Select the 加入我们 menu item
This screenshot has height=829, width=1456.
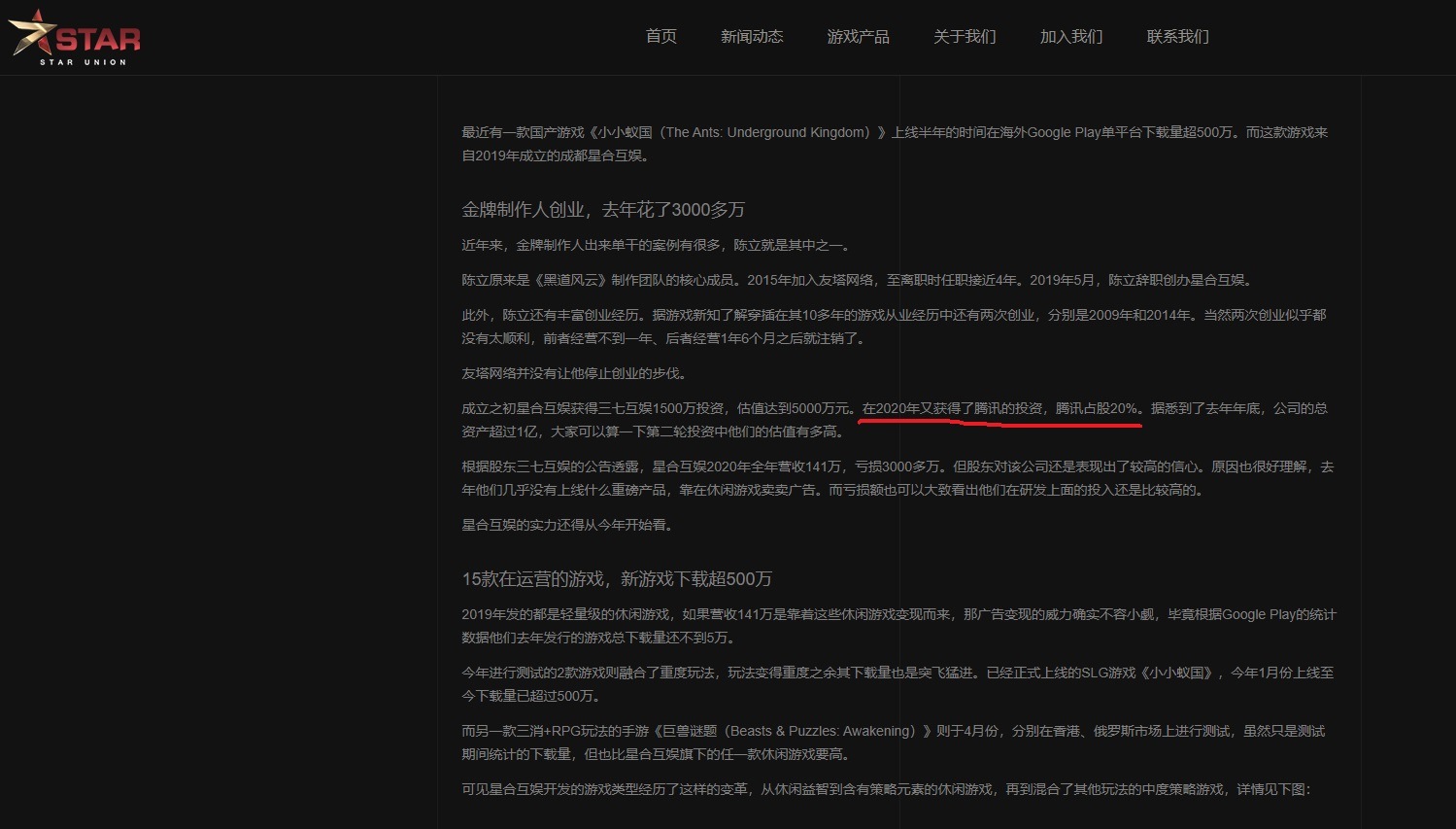click(1071, 36)
